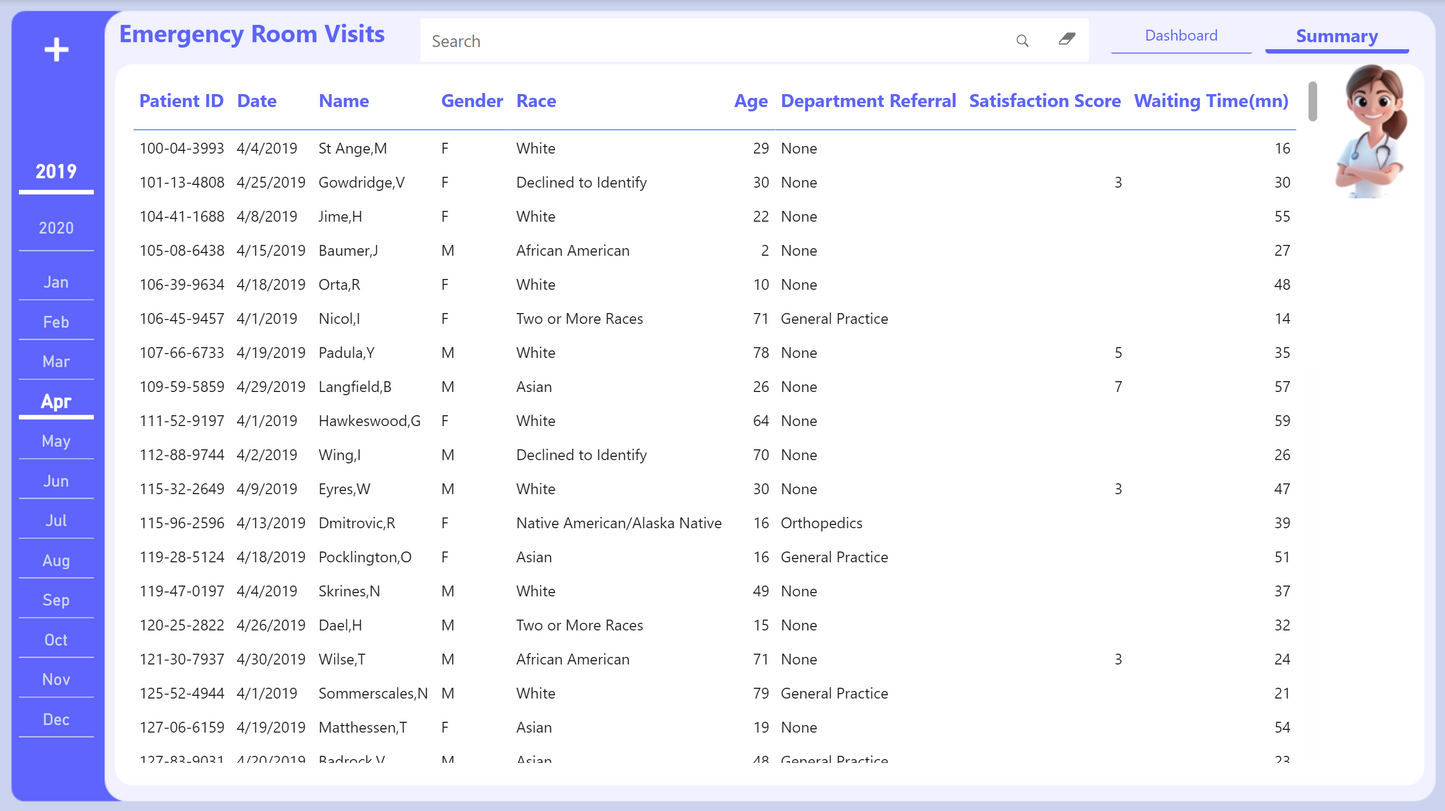The image size is (1445, 811).
Task: Click satisfaction score 7 for Langfield,B
Action: (x=1118, y=387)
